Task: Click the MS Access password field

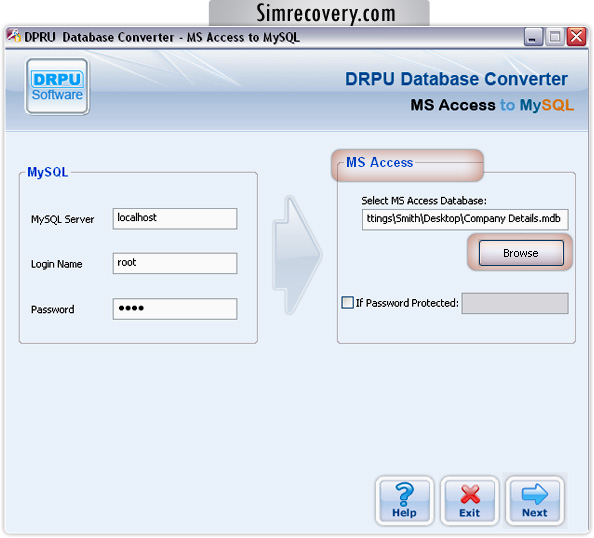Action: click(515, 303)
